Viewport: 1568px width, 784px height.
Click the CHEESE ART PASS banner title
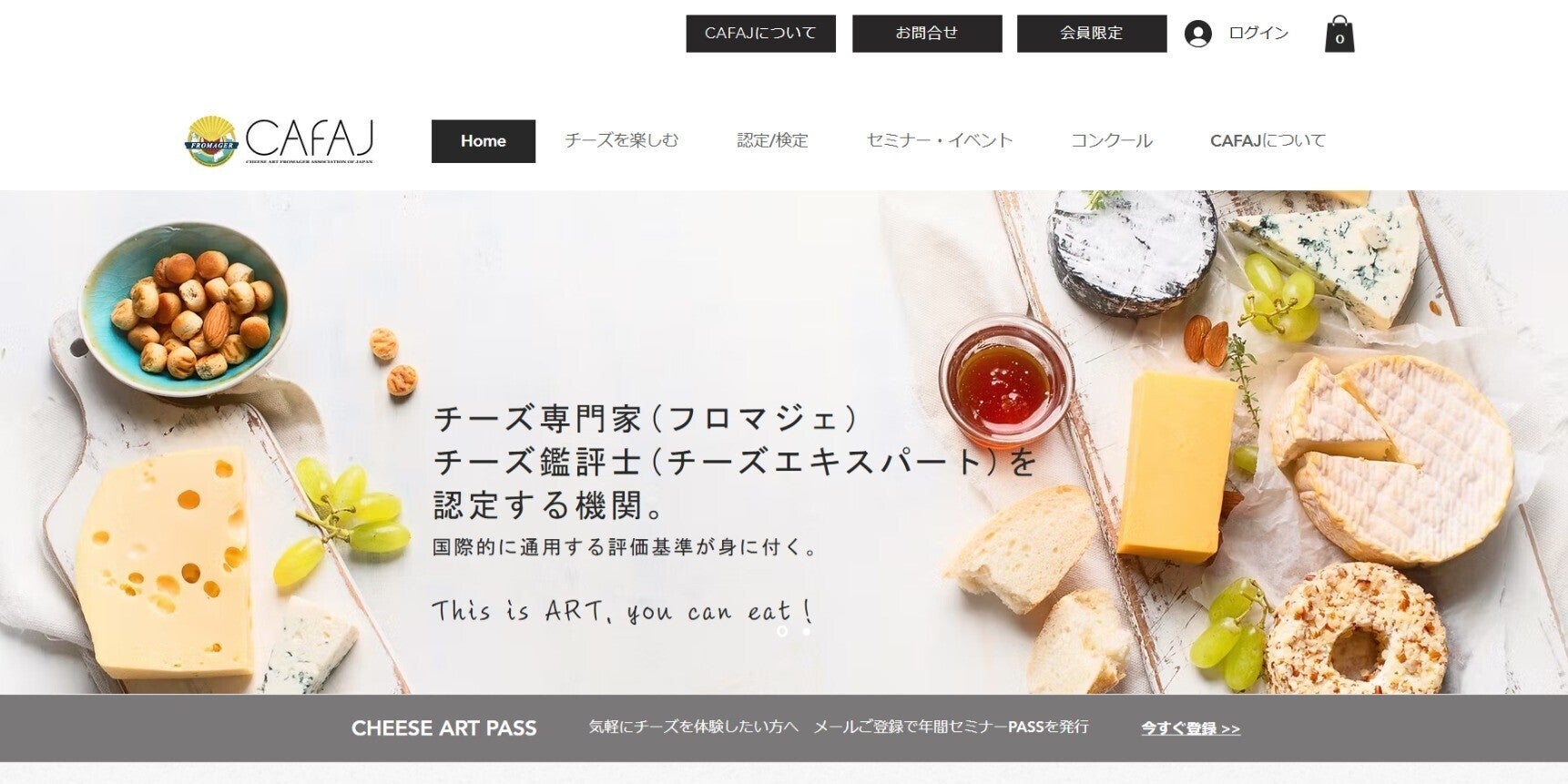point(444,728)
